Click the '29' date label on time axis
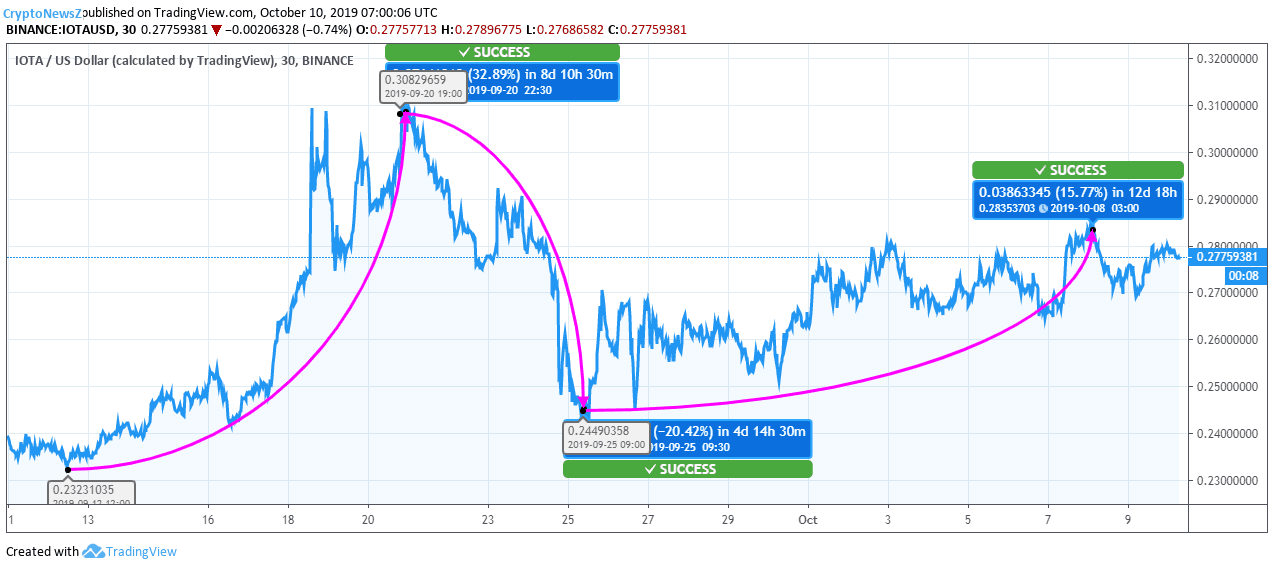This screenshot has height=569, width=1274. click(x=728, y=520)
